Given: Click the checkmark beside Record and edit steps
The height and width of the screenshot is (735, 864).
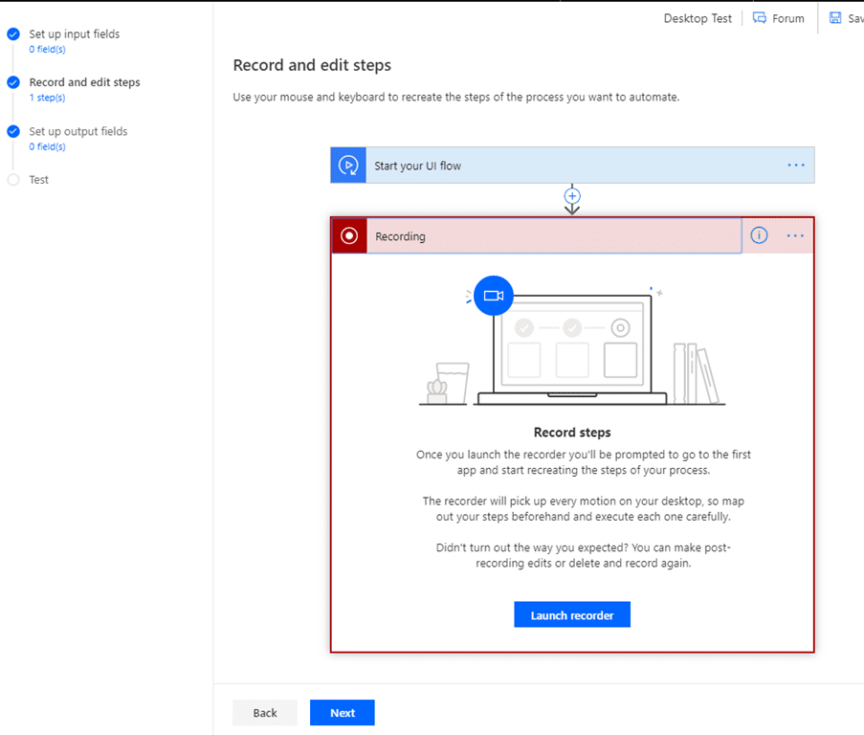Looking at the screenshot, I should (x=13, y=83).
